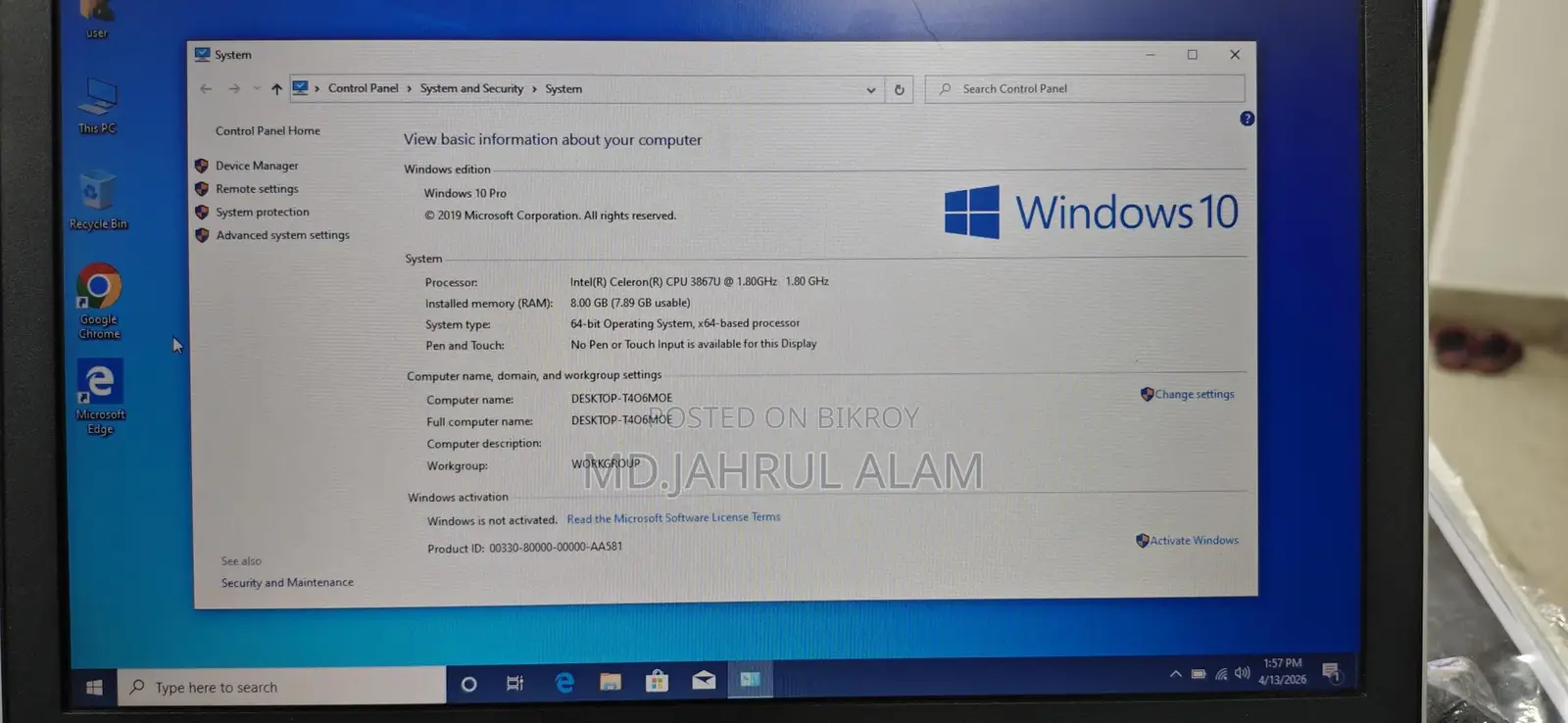
Task: Open Mail app from taskbar
Action: coord(704,679)
